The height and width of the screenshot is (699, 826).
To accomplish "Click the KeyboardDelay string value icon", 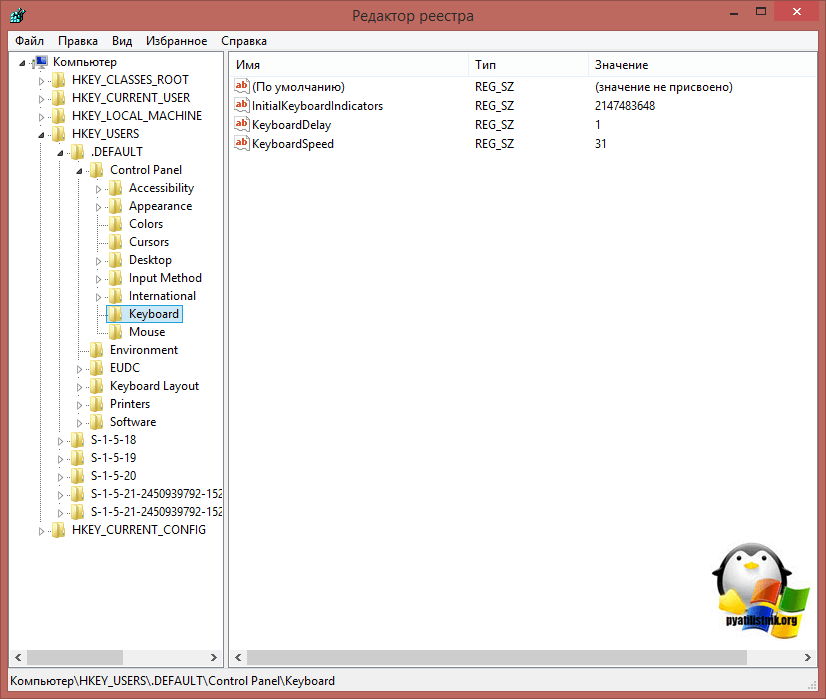I will pos(241,125).
